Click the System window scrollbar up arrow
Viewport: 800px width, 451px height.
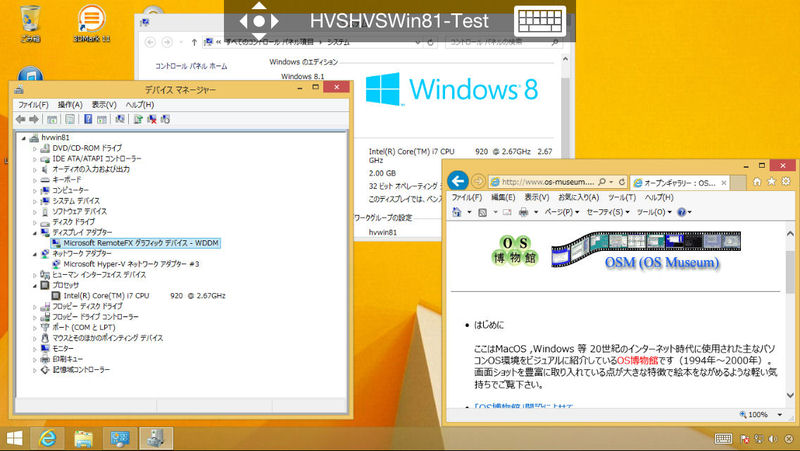click(565, 59)
